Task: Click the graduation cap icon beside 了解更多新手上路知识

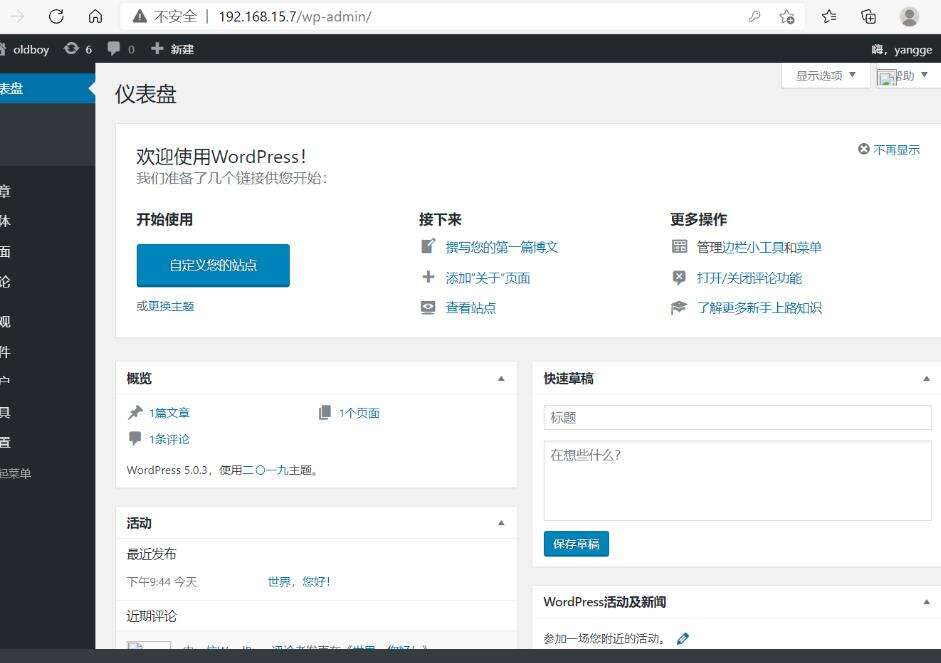Action: 679,308
